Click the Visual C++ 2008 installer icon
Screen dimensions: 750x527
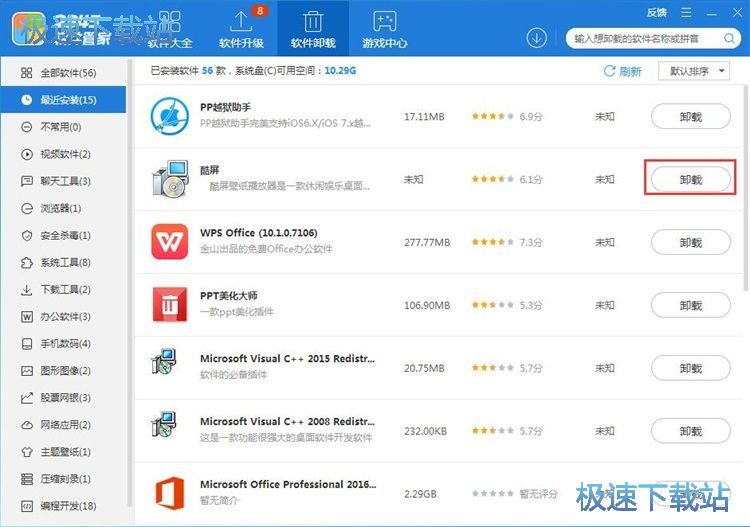164,424
